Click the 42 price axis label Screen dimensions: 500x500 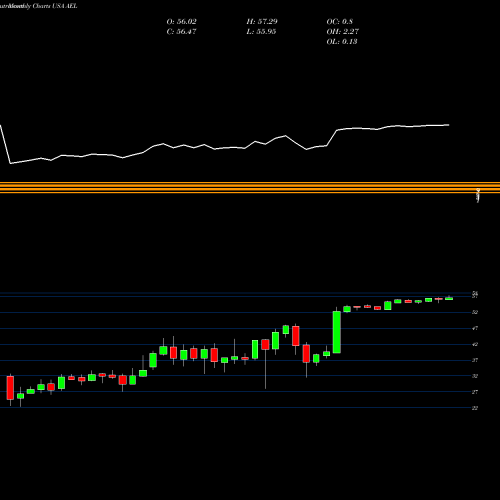(x=475, y=344)
